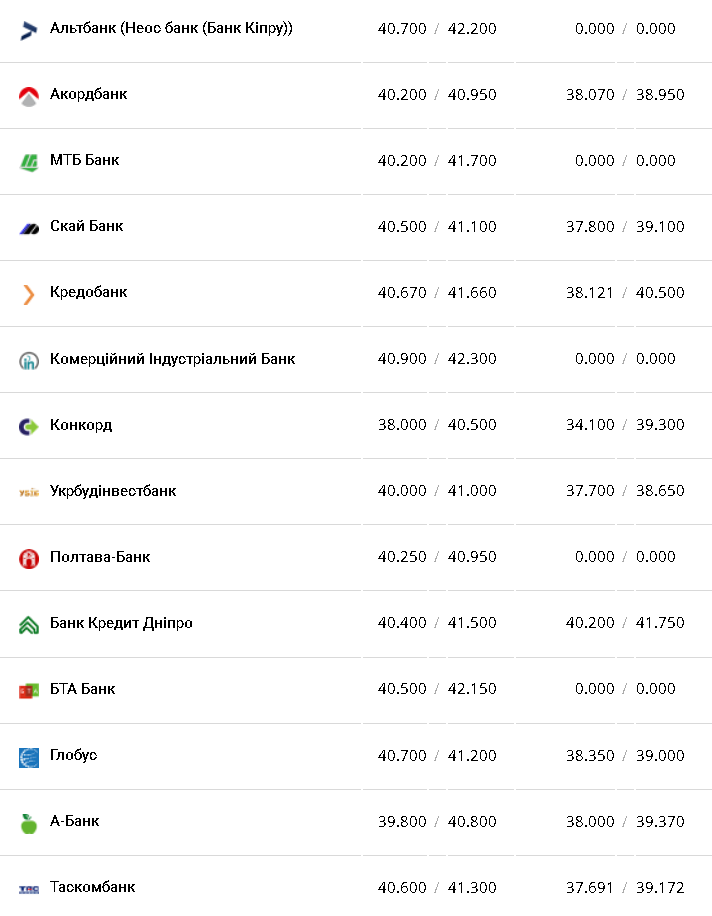712x916 pixels.
Task: Click the Глобус globe logo icon
Action: pos(28,757)
